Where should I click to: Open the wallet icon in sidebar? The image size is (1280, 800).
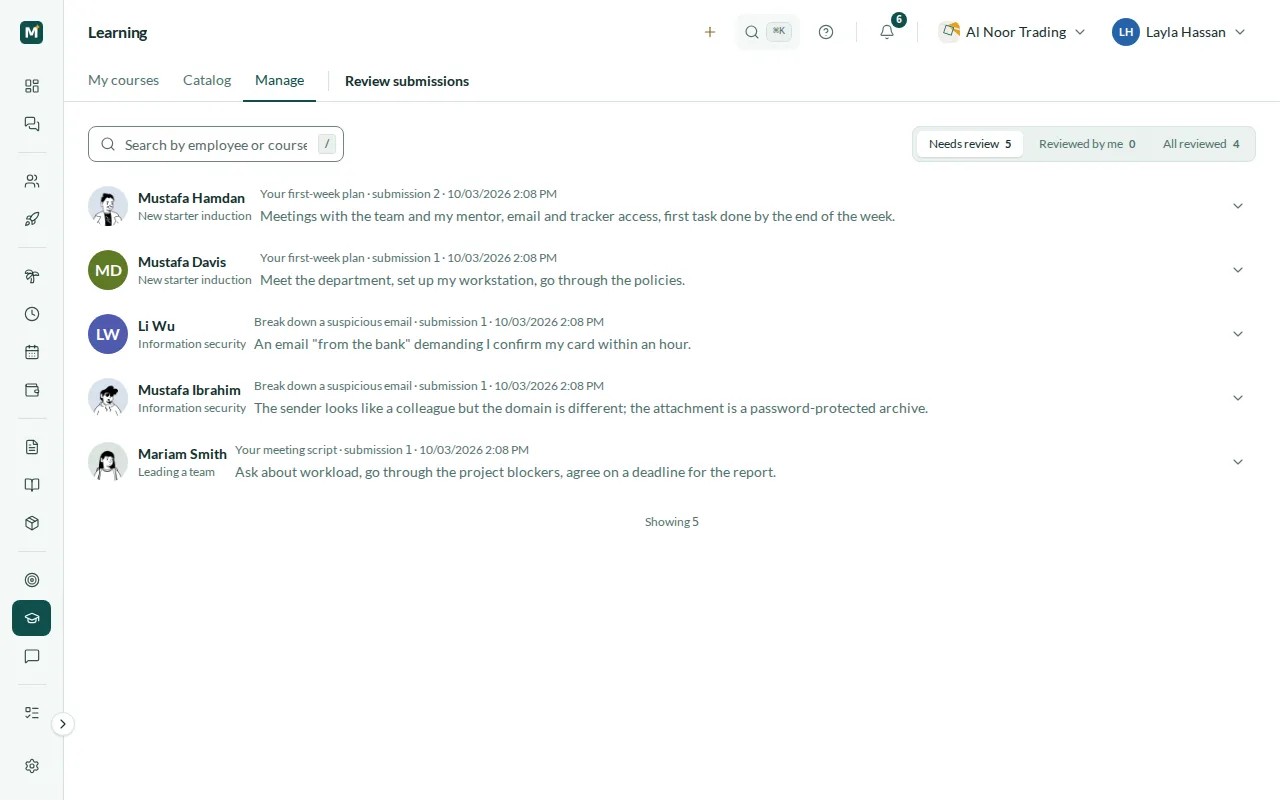click(32, 390)
